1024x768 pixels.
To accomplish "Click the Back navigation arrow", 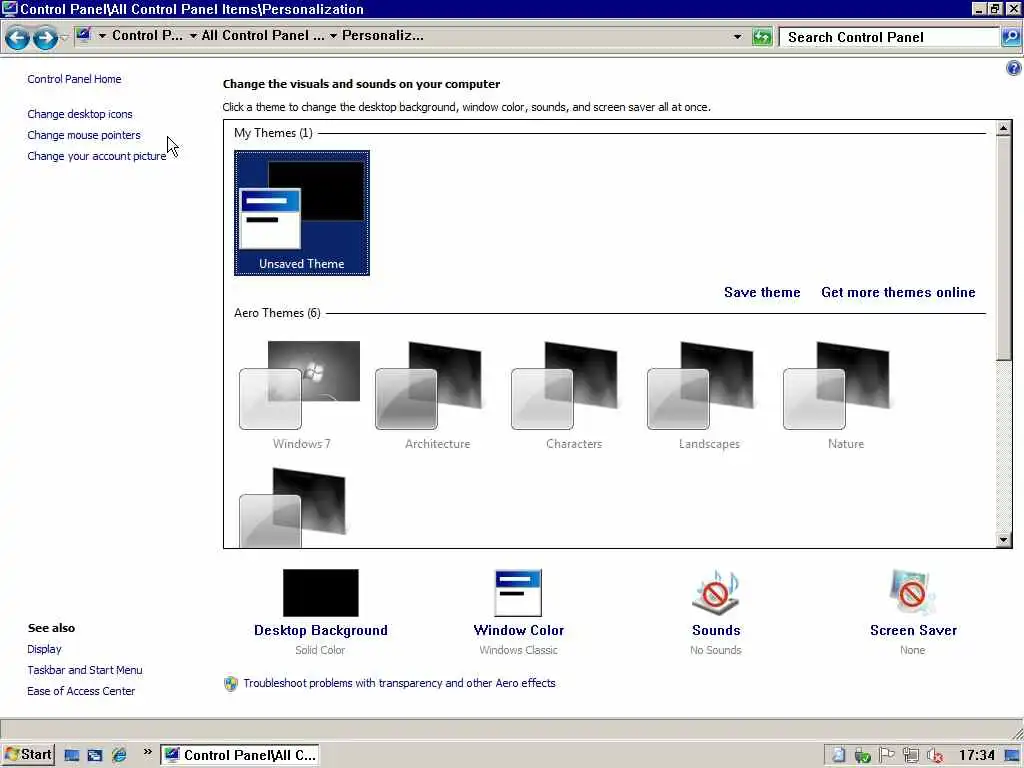I will tap(18, 38).
